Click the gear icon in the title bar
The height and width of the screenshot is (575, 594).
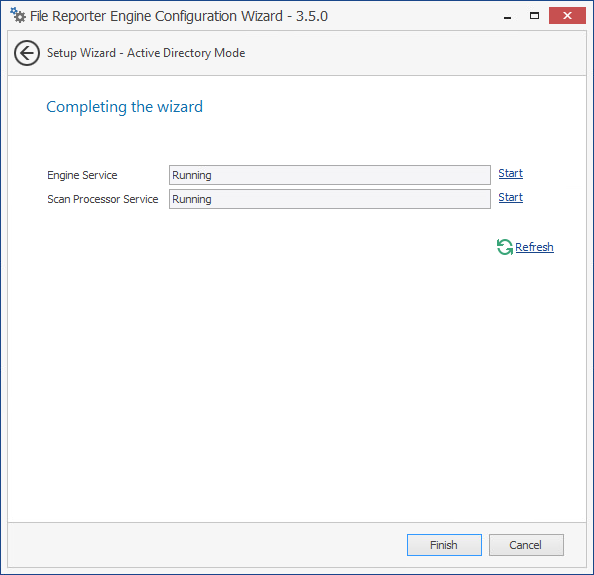(18, 16)
